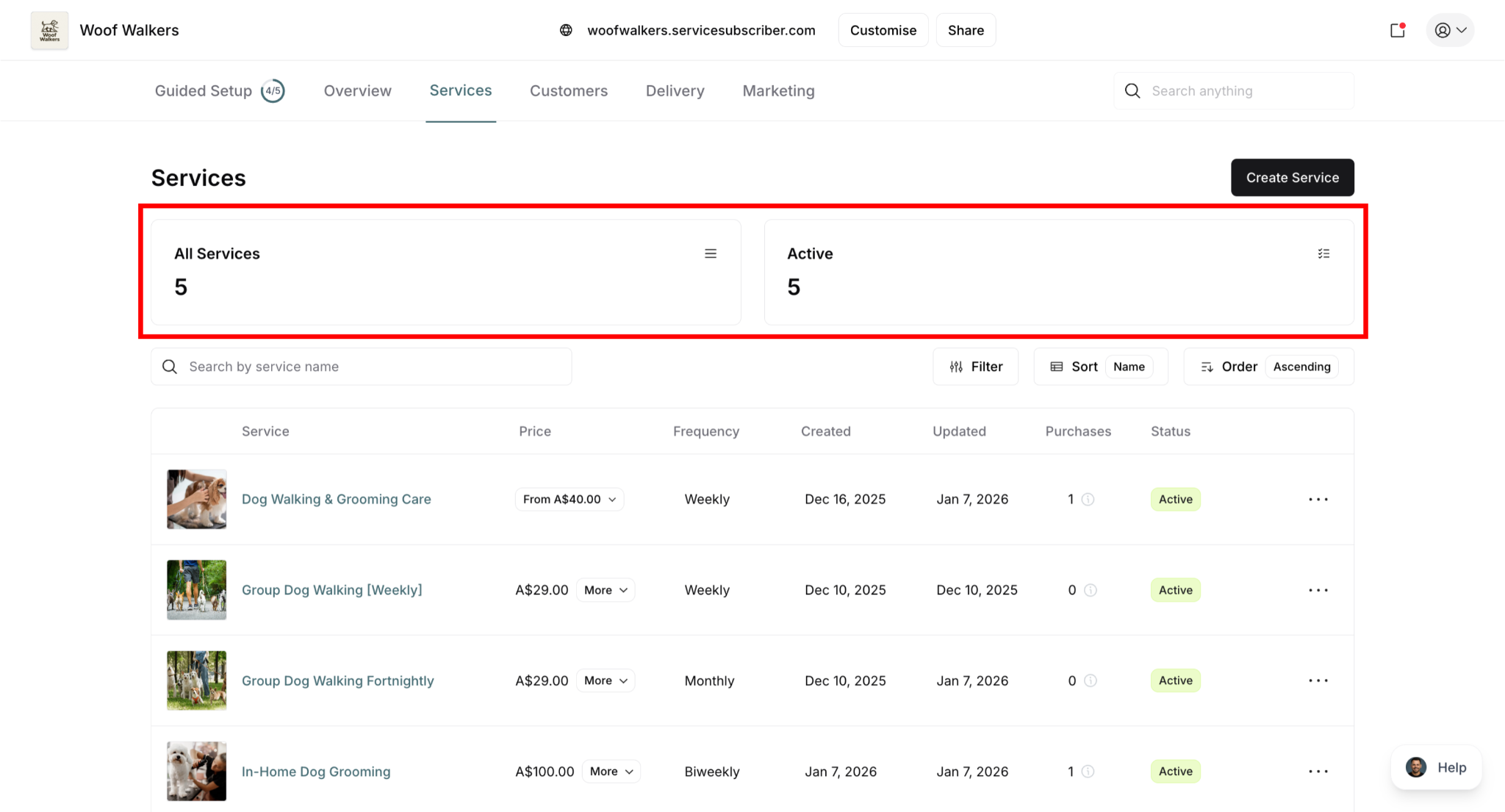Open Dog Walking & Grooming Care service link
The width and height of the screenshot is (1505, 812).
coord(336,500)
